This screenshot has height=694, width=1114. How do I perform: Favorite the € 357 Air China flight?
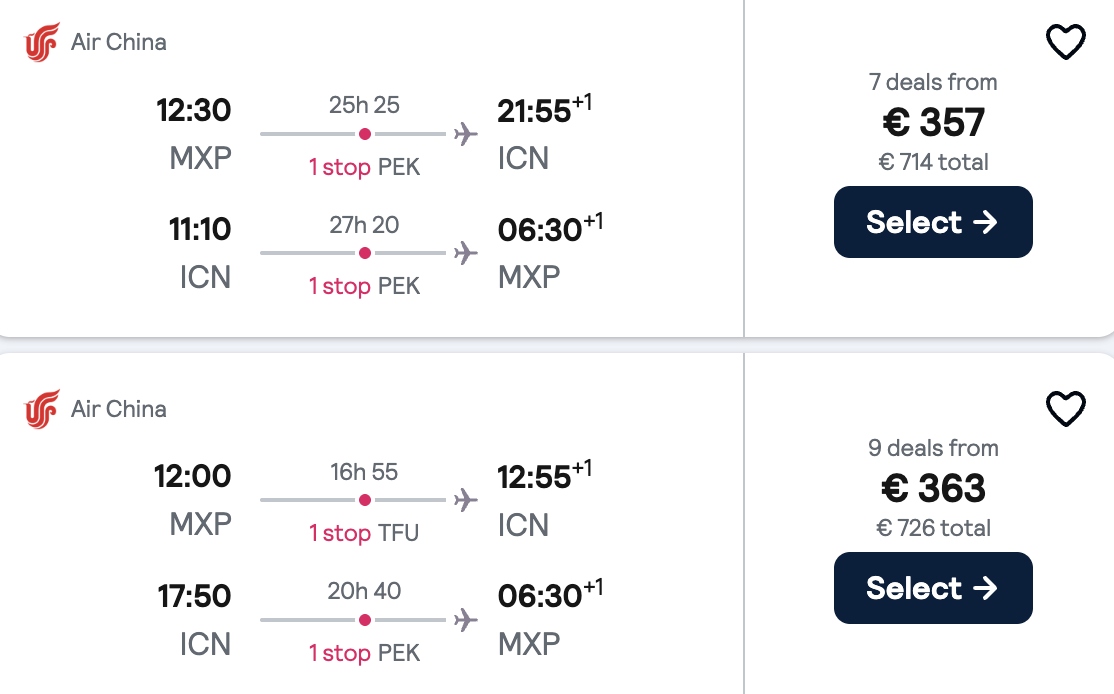1065,41
